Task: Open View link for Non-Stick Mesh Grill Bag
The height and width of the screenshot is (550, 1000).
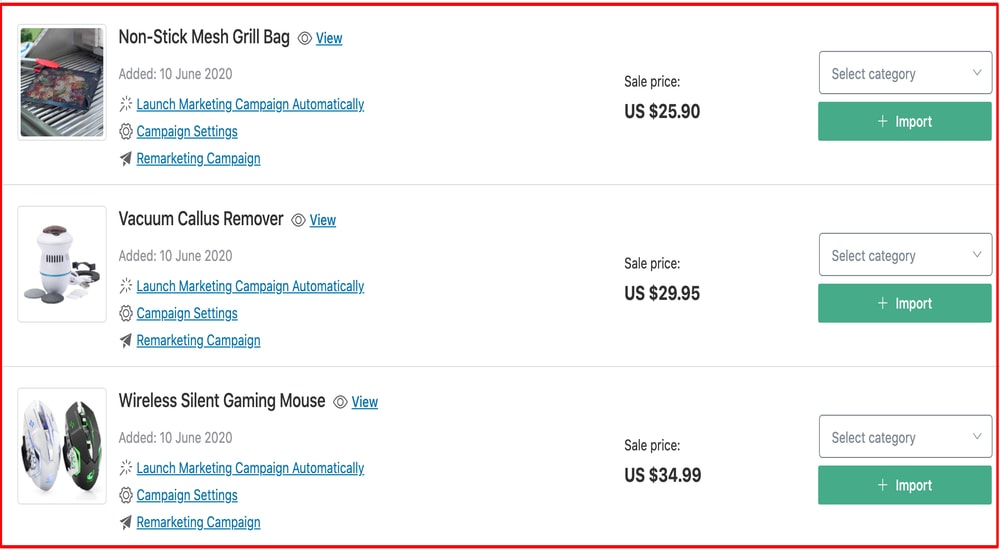Action: click(x=329, y=39)
